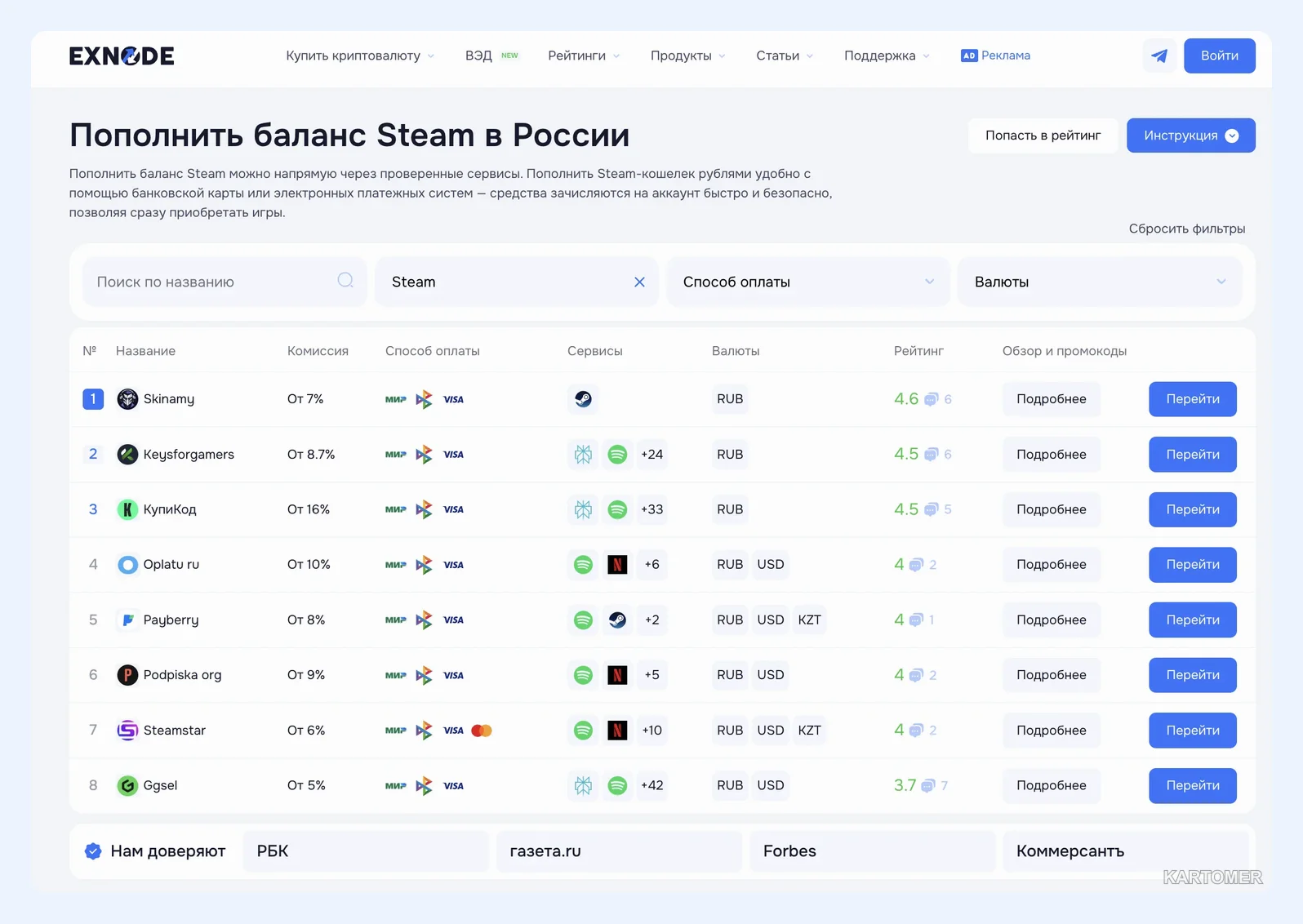Click the Podpiska org logo icon

(127, 675)
